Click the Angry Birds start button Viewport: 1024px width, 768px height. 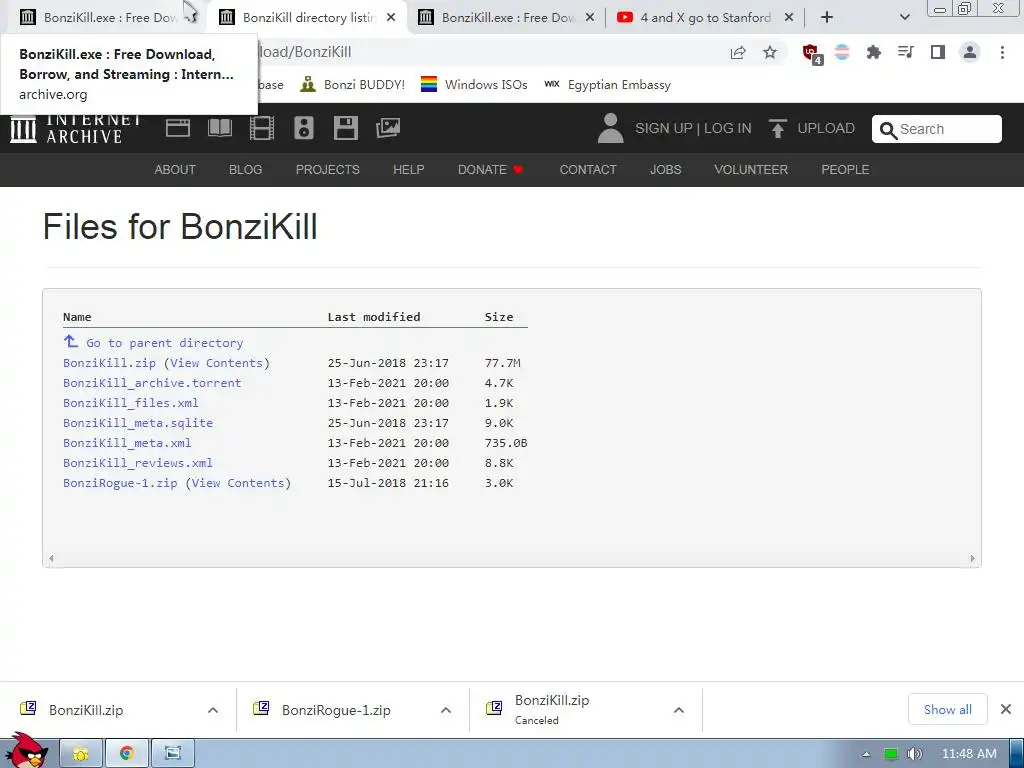coord(26,750)
